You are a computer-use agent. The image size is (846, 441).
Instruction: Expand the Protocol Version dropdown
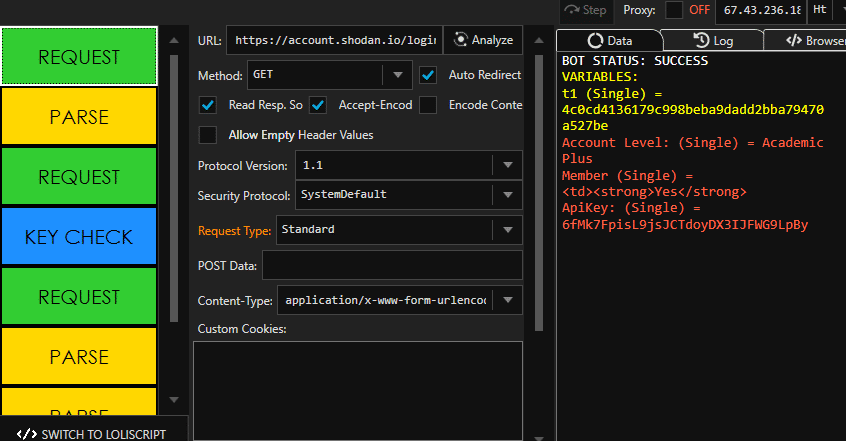(x=507, y=165)
